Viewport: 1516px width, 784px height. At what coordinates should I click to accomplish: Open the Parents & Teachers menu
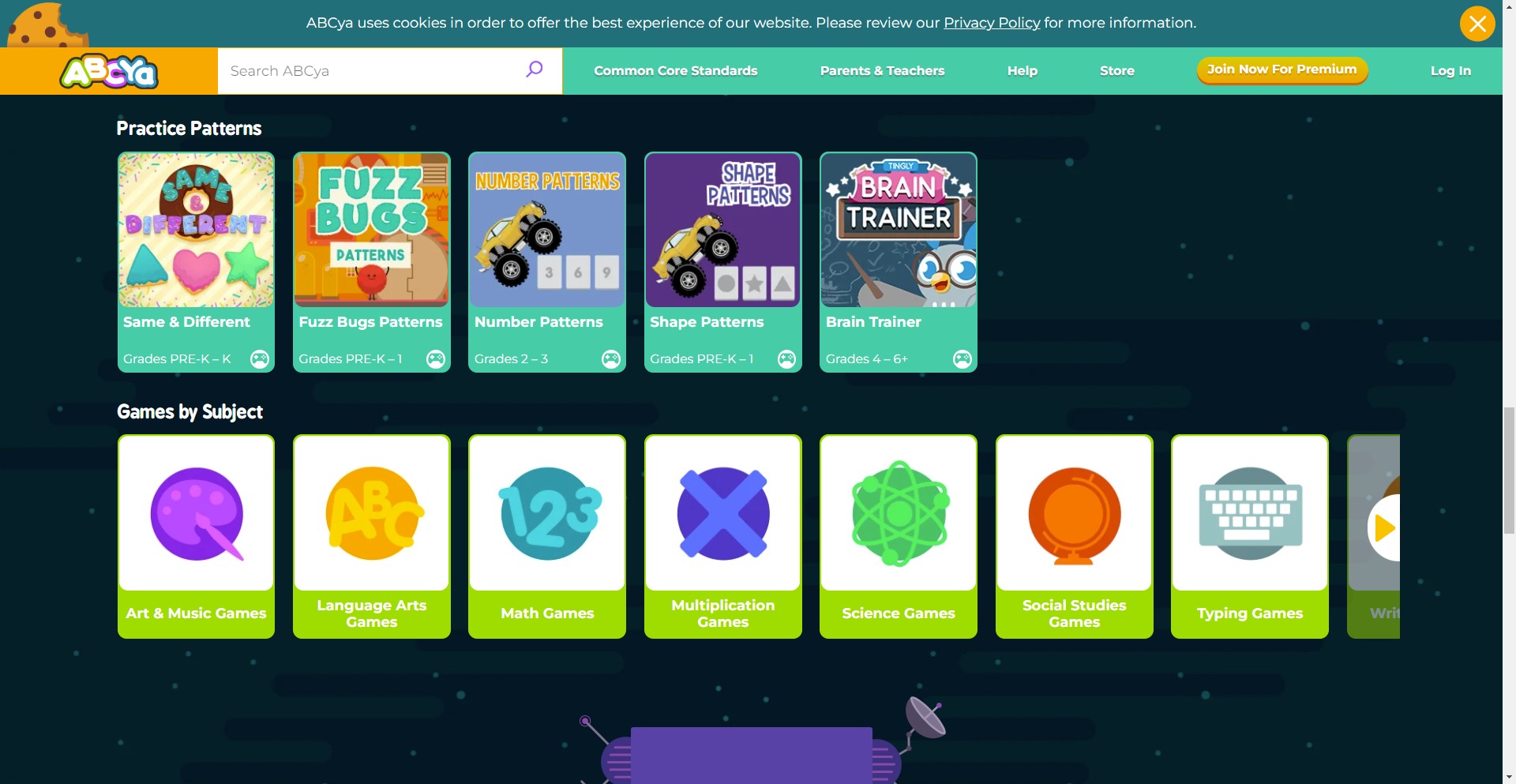point(882,71)
